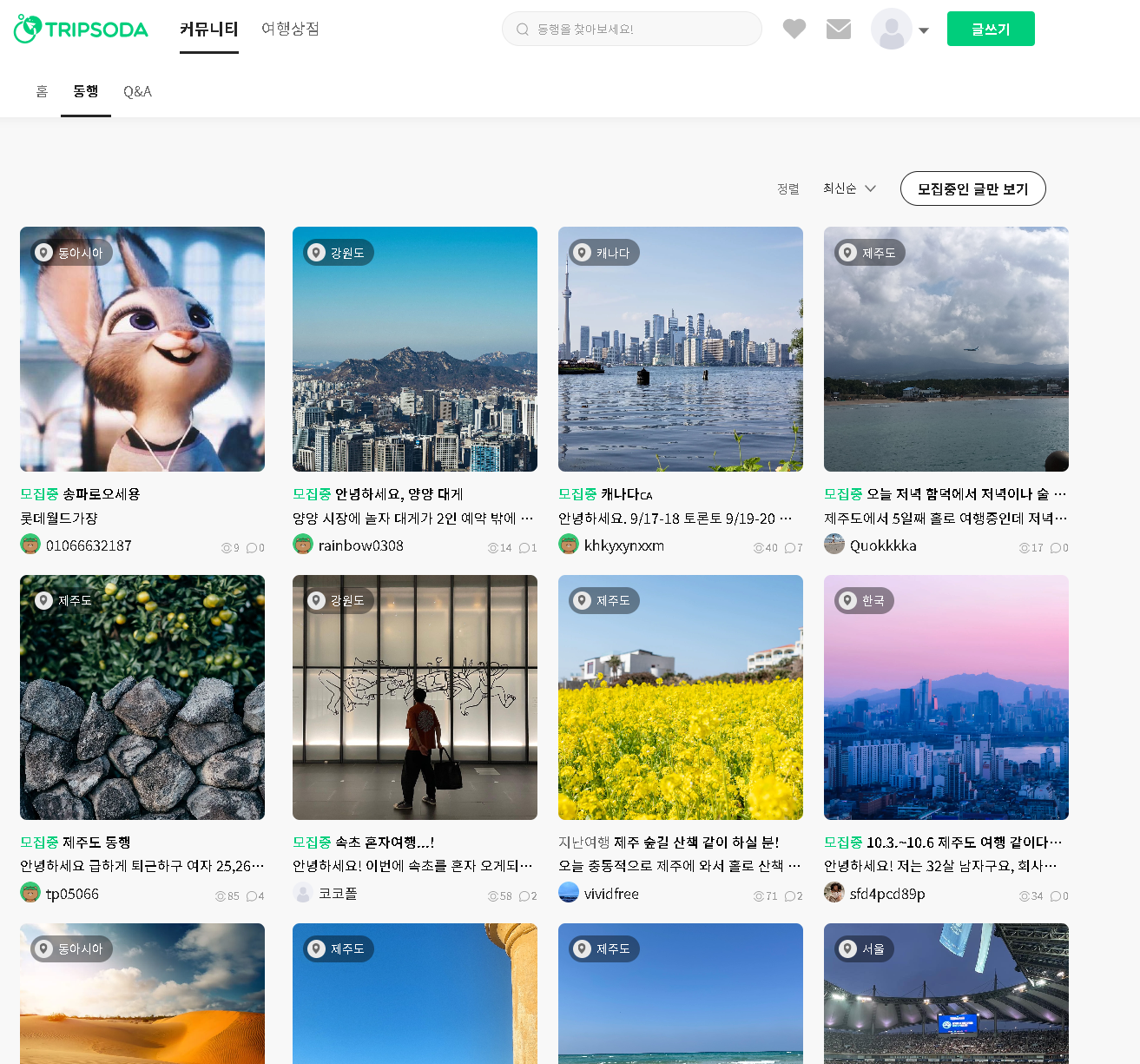The image size is (1140, 1064).
Task: Click 강원도 tag on mountain city post
Action: click(339, 253)
